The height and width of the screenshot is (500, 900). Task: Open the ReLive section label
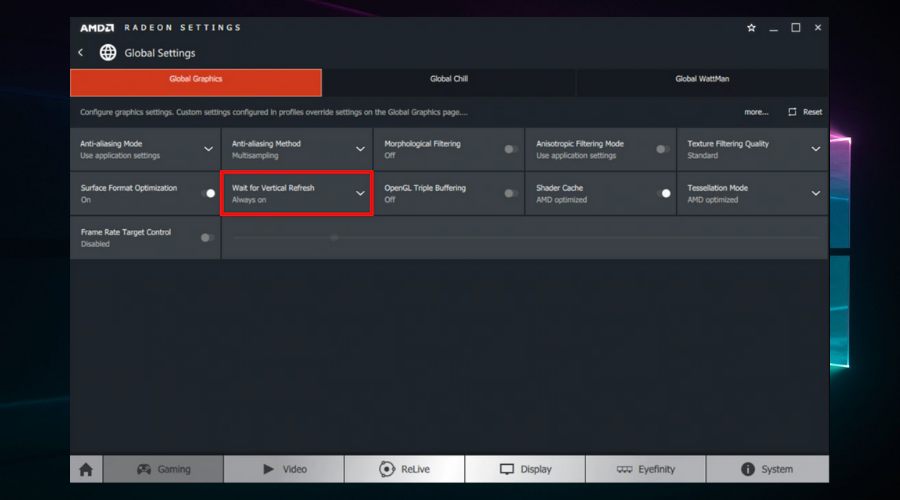(x=416, y=469)
